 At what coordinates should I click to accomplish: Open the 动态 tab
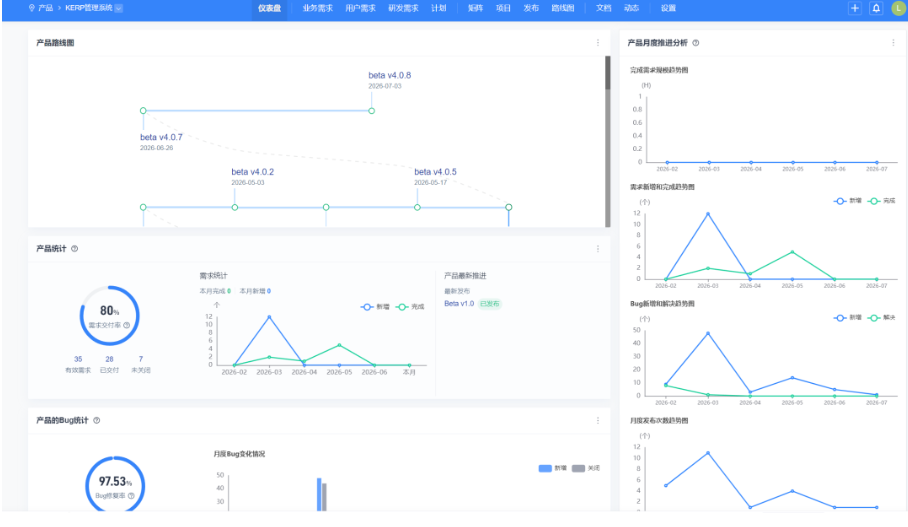[631, 8]
